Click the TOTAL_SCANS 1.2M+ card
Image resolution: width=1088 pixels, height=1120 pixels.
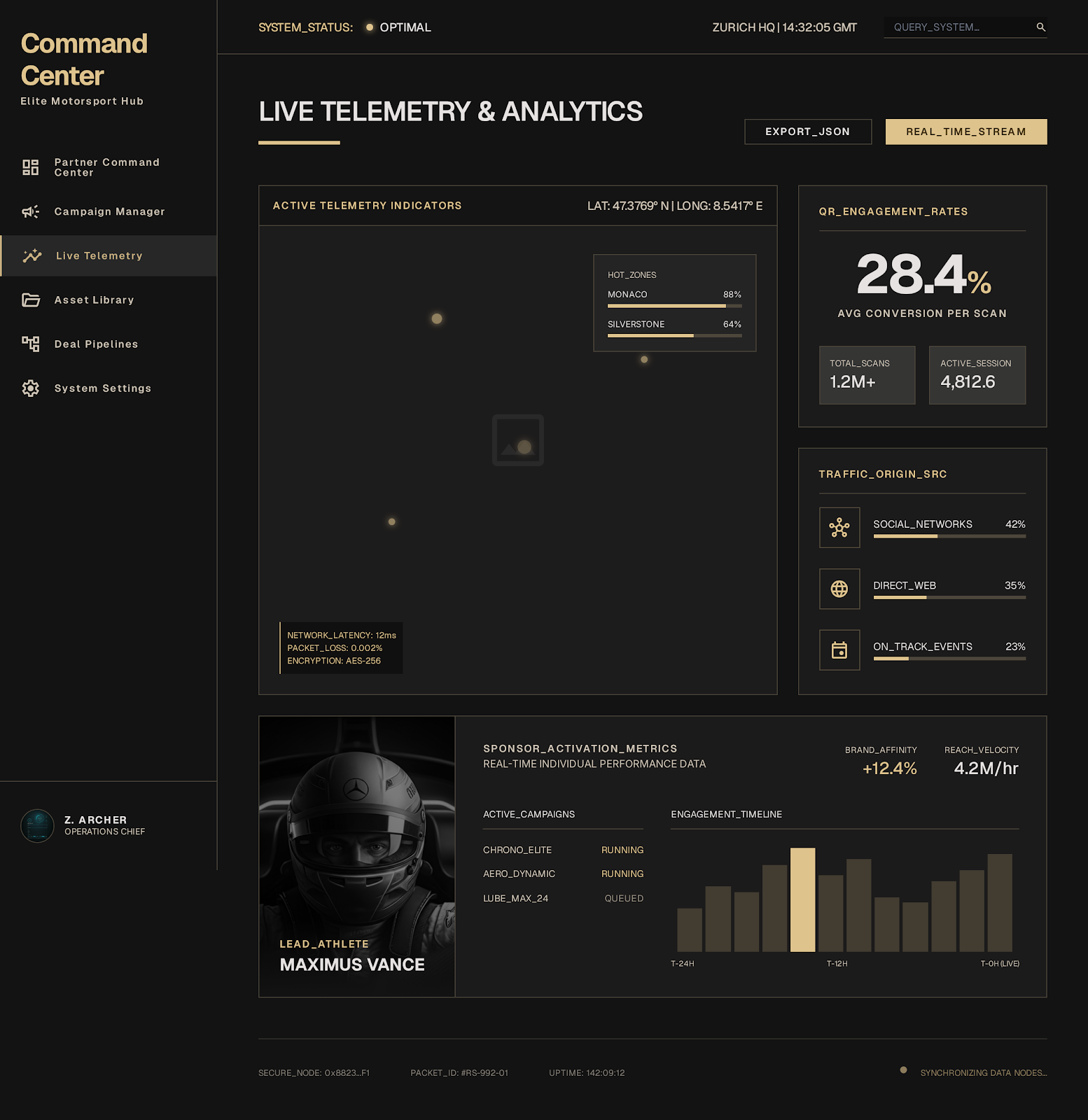[867, 374]
